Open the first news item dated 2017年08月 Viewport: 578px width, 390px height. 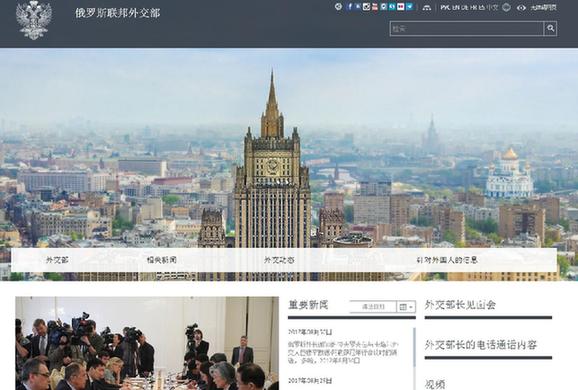pos(343,352)
